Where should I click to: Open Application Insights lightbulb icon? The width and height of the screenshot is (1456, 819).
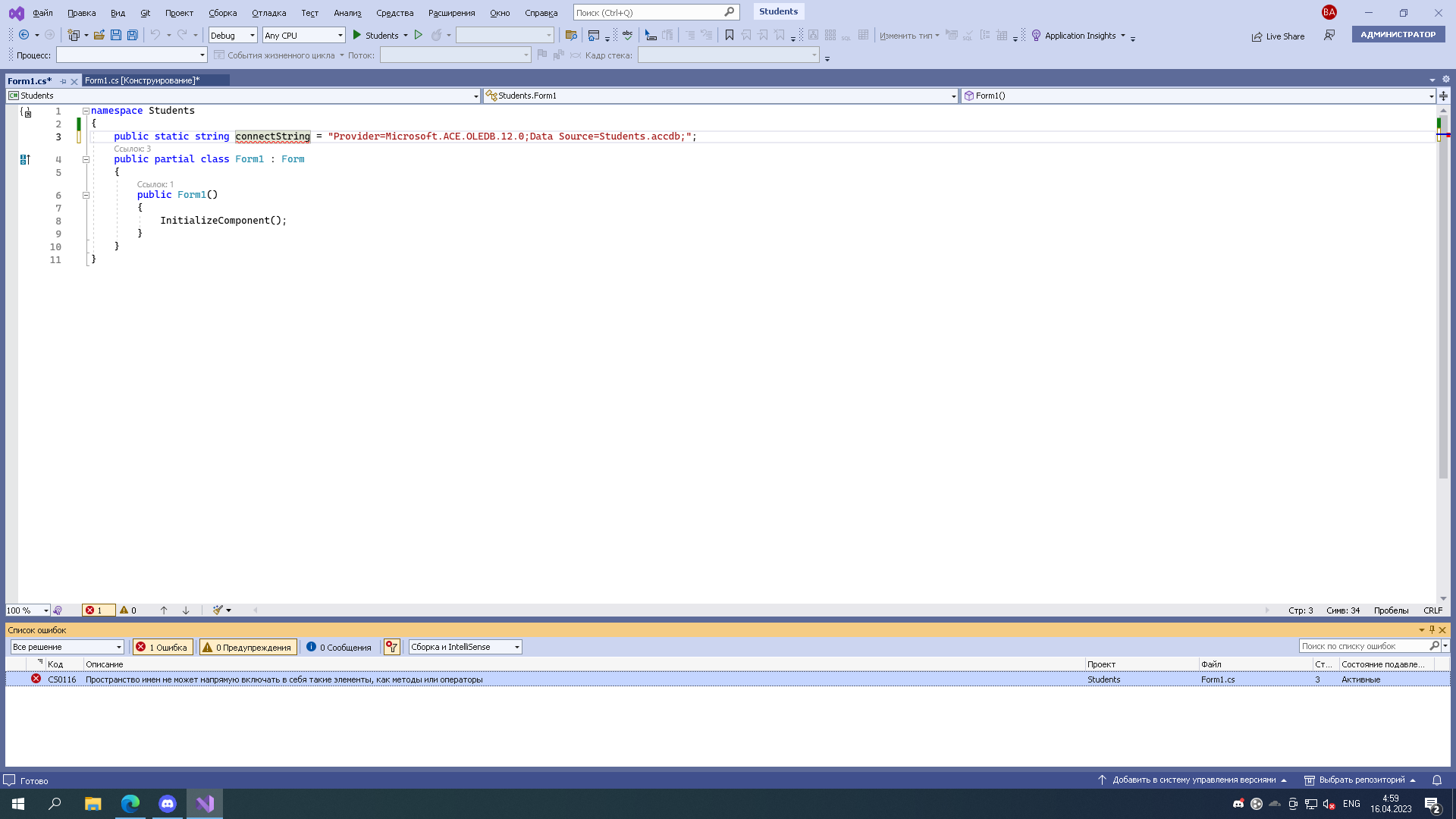(x=1036, y=36)
